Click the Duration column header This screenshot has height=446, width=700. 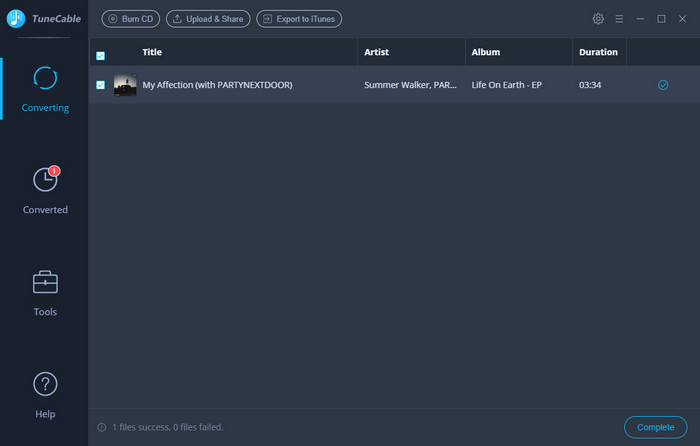pyautogui.click(x=598, y=52)
